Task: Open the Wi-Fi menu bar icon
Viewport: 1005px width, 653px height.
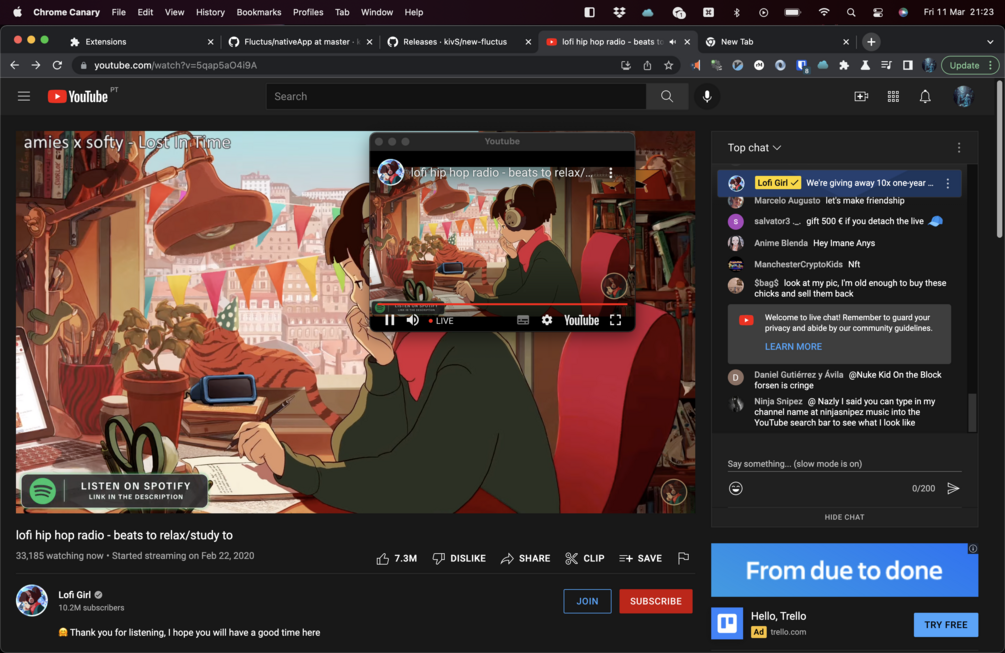Action: pos(824,12)
